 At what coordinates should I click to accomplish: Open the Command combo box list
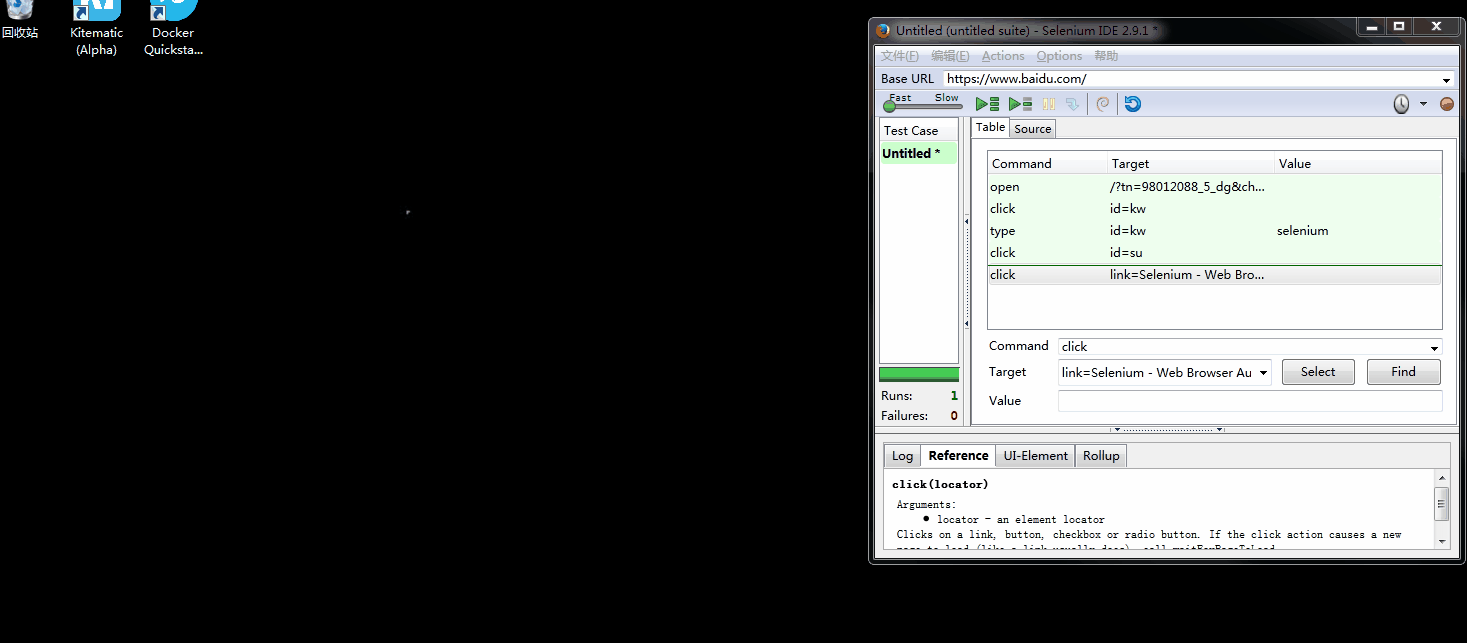tap(1435, 348)
